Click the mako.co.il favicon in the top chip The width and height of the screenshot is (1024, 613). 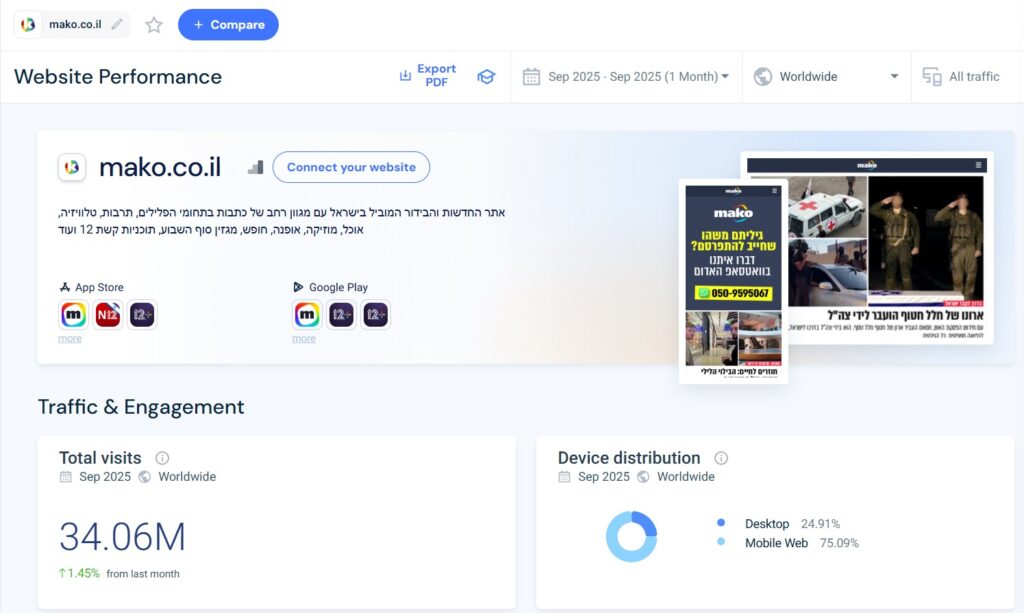[28, 25]
